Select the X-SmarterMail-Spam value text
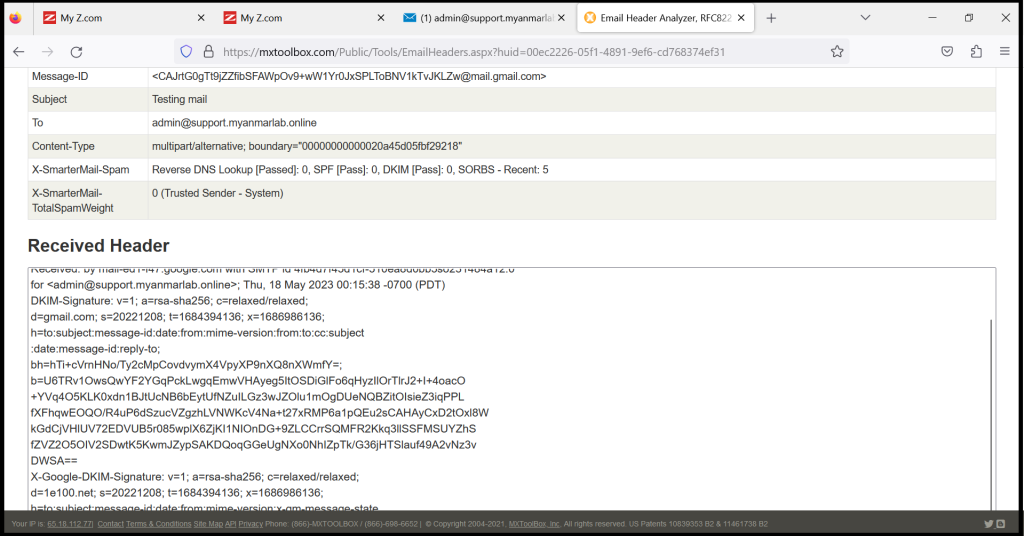This screenshot has height=536, width=1024. (x=350, y=170)
